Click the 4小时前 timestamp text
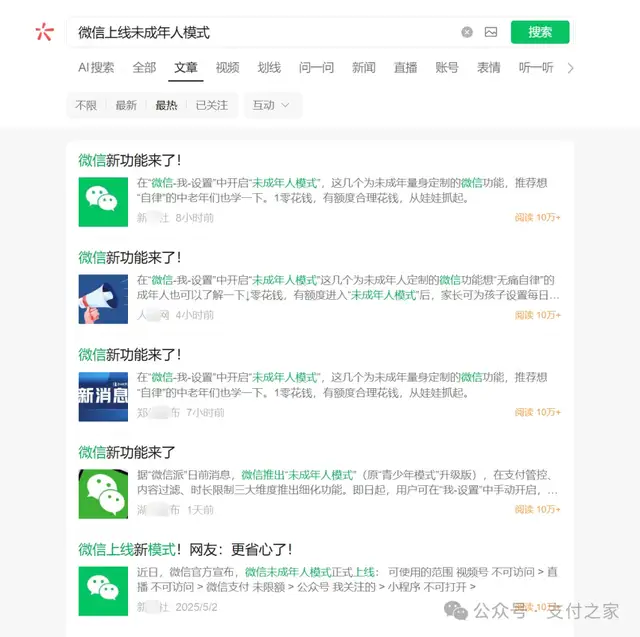The width and height of the screenshot is (640, 637). pyautogui.click(x=195, y=315)
